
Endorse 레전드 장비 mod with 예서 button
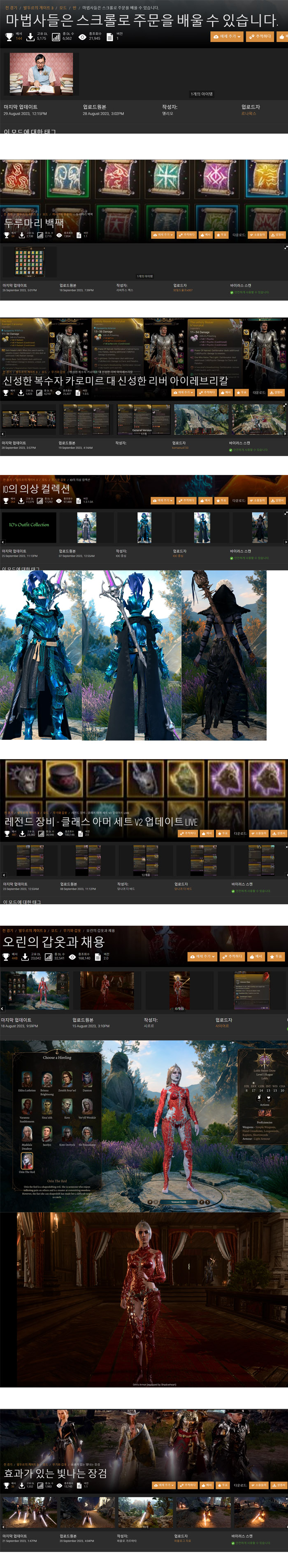click(208, 833)
